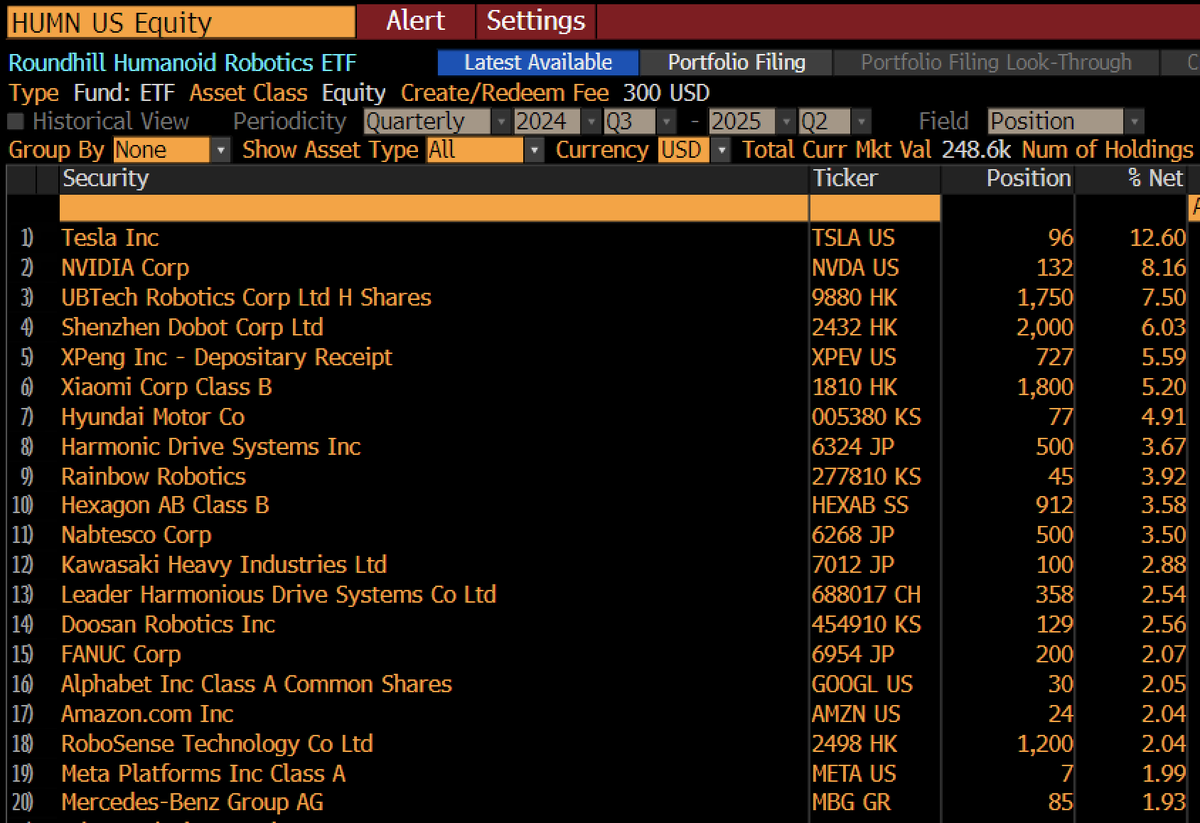
Task: Open the Currency USD dropdown
Action: [694, 150]
